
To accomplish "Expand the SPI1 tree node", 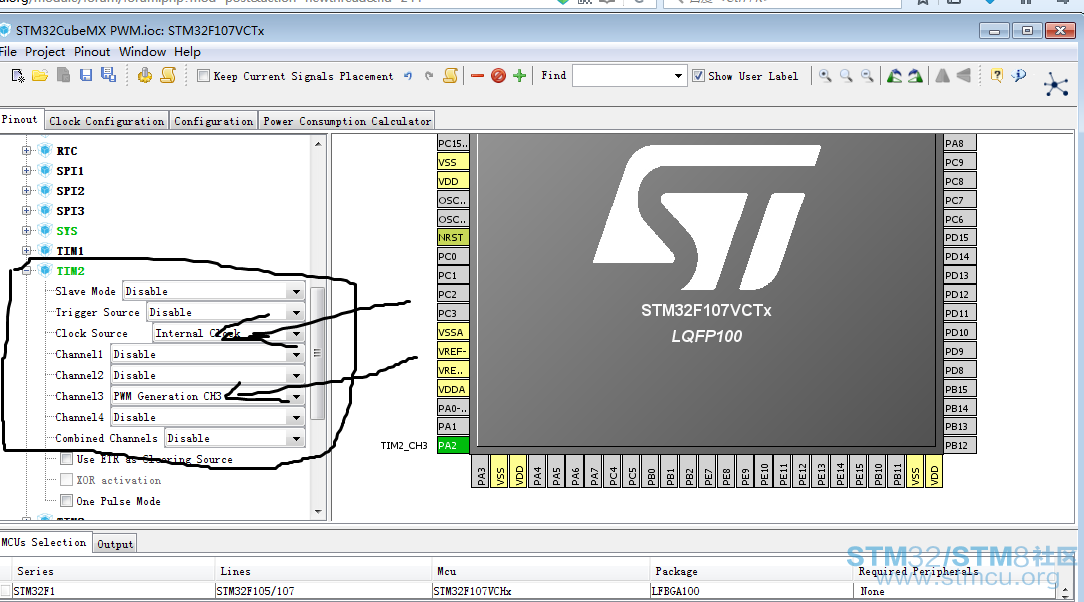I will click(x=26, y=171).
